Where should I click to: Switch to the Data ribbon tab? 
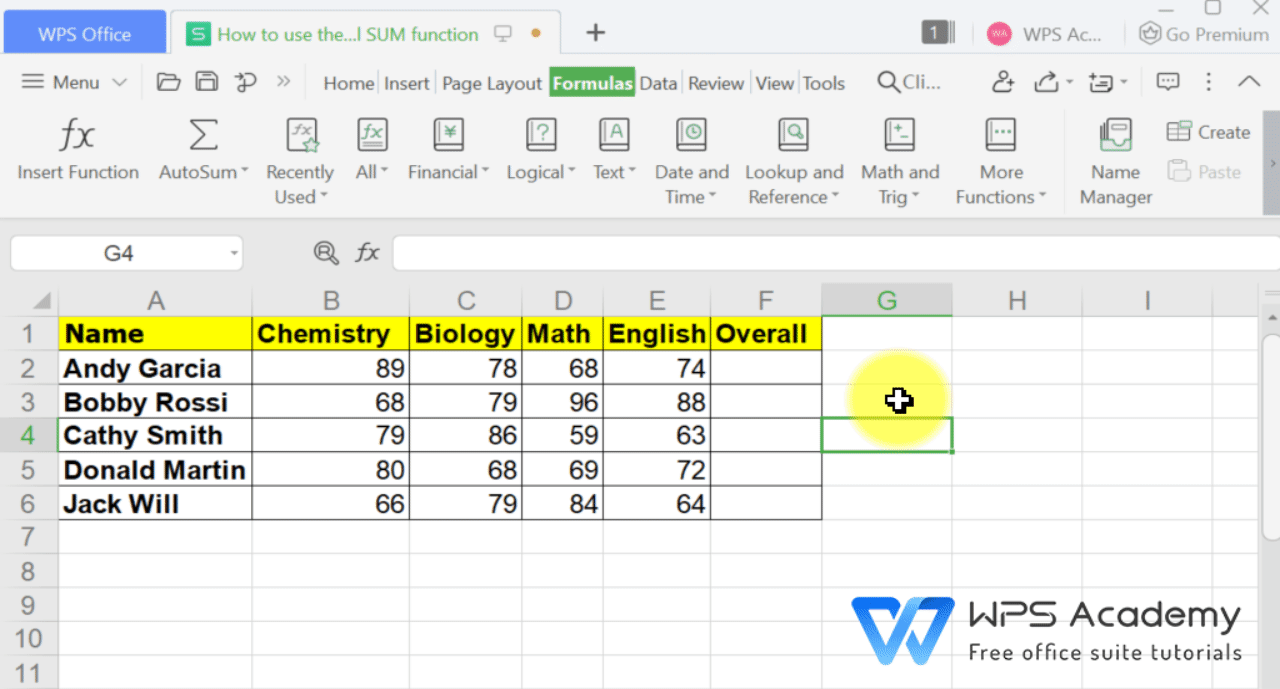tap(659, 83)
